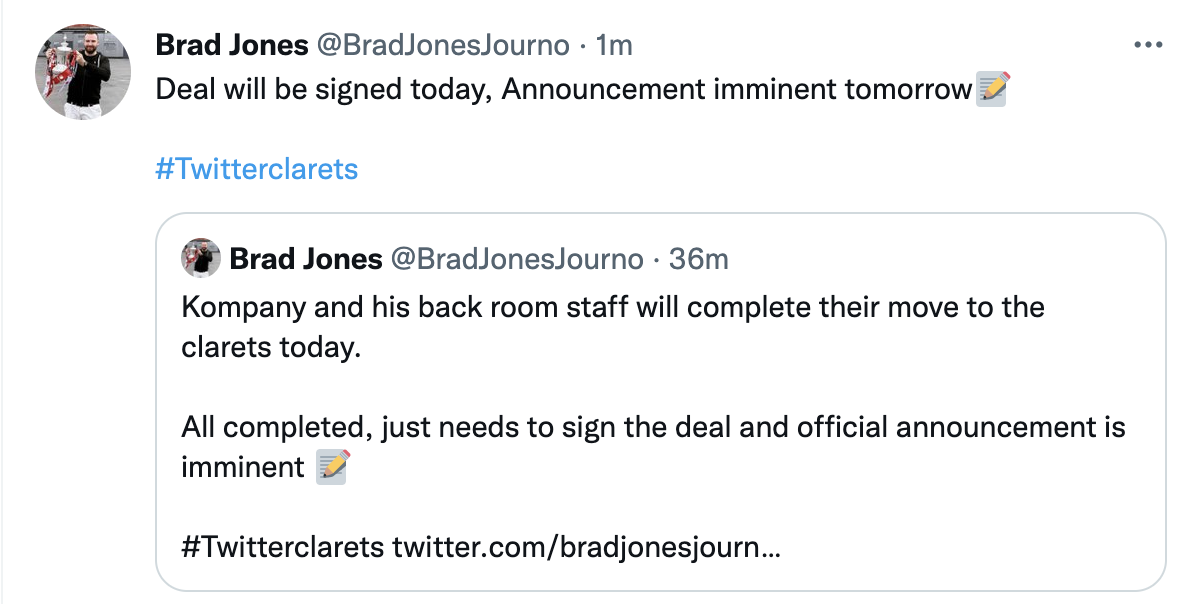Image resolution: width=1198 pixels, height=604 pixels.
Task: Click the #Twitterclarets text inside the quoted tweet
Action: [x=282, y=548]
